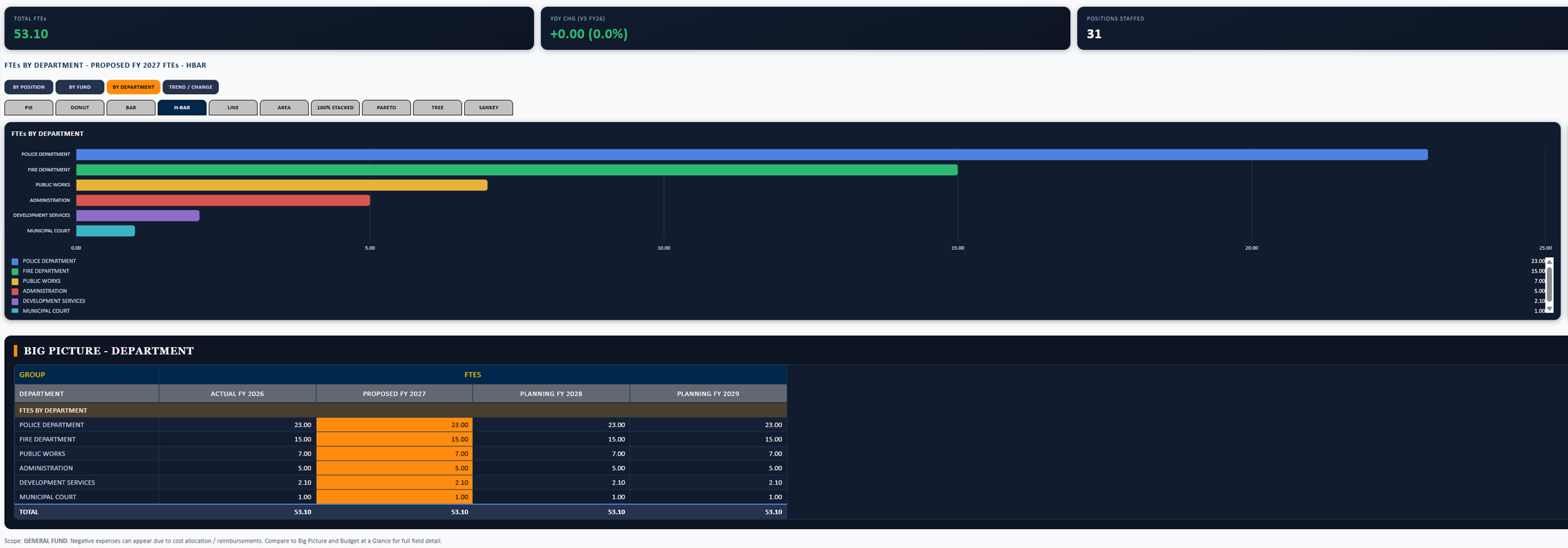1568x548 pixels.
Task: Click the legend scroll up arrow
Action: [x=1549, y=261]
